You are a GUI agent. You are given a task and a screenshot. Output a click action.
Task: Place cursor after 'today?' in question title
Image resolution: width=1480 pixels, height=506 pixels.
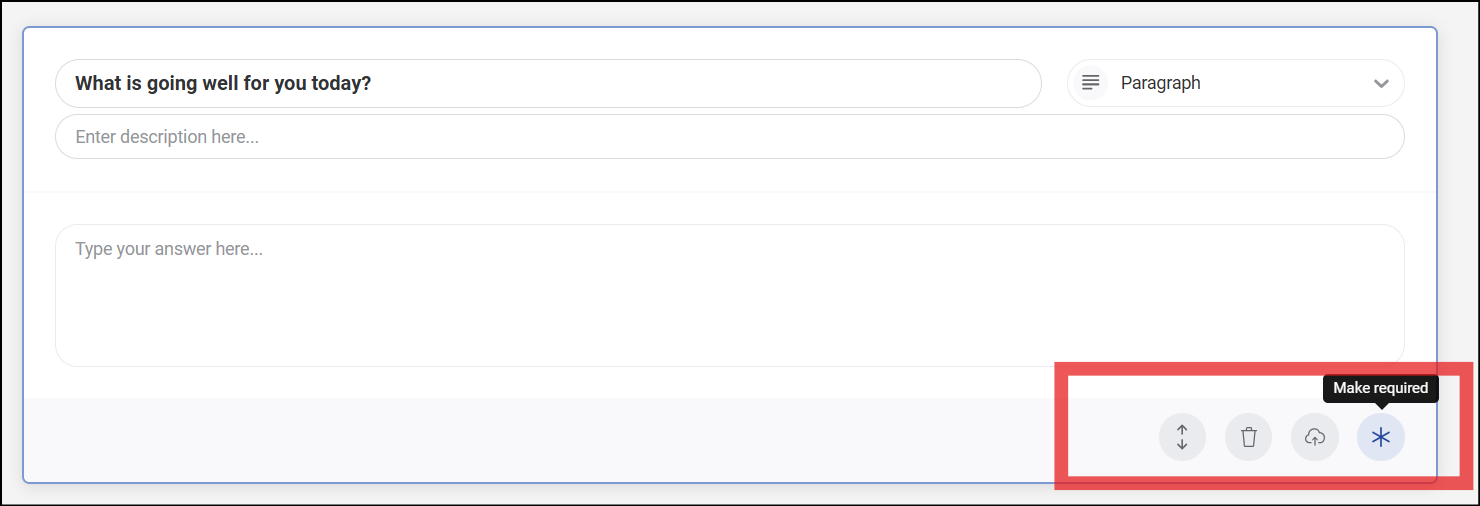coord(374,83)
